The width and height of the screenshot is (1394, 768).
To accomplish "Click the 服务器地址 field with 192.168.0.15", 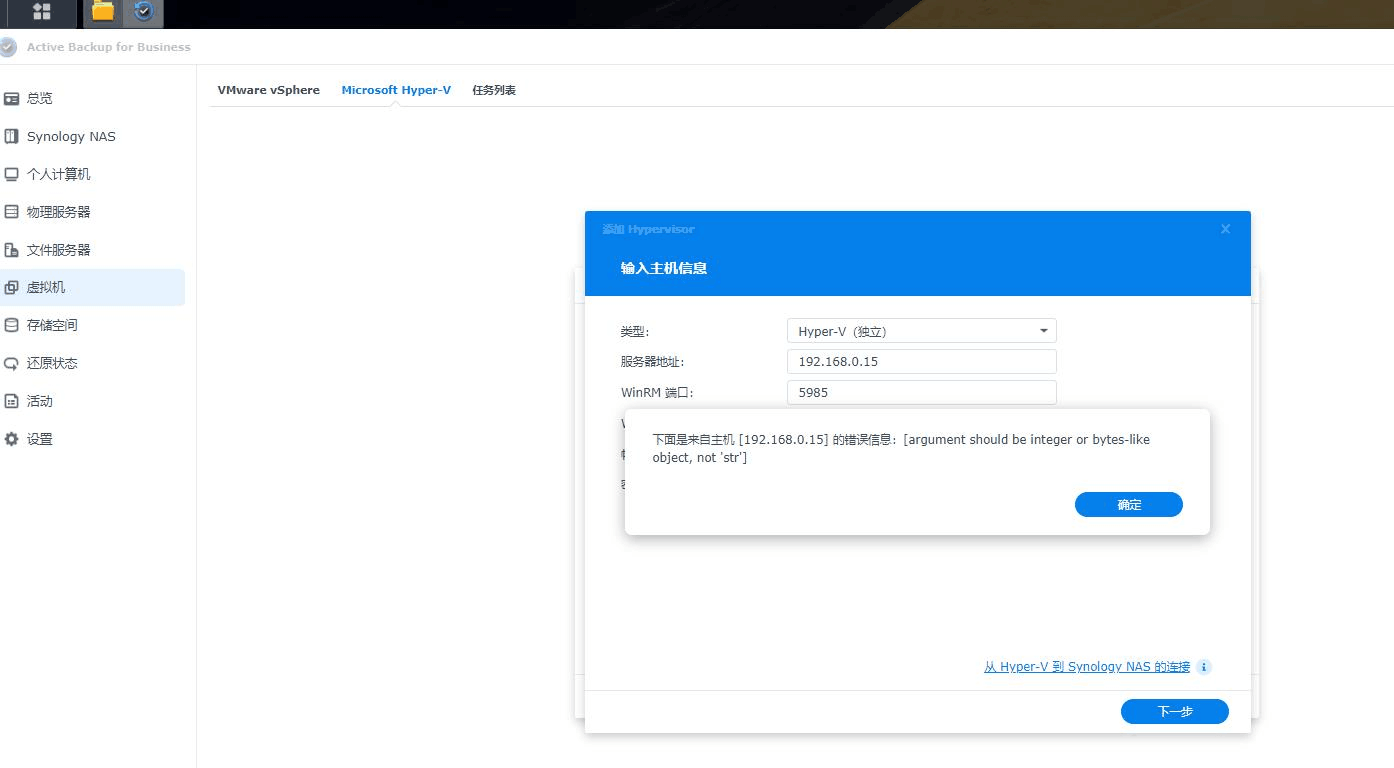I will 921,362.
